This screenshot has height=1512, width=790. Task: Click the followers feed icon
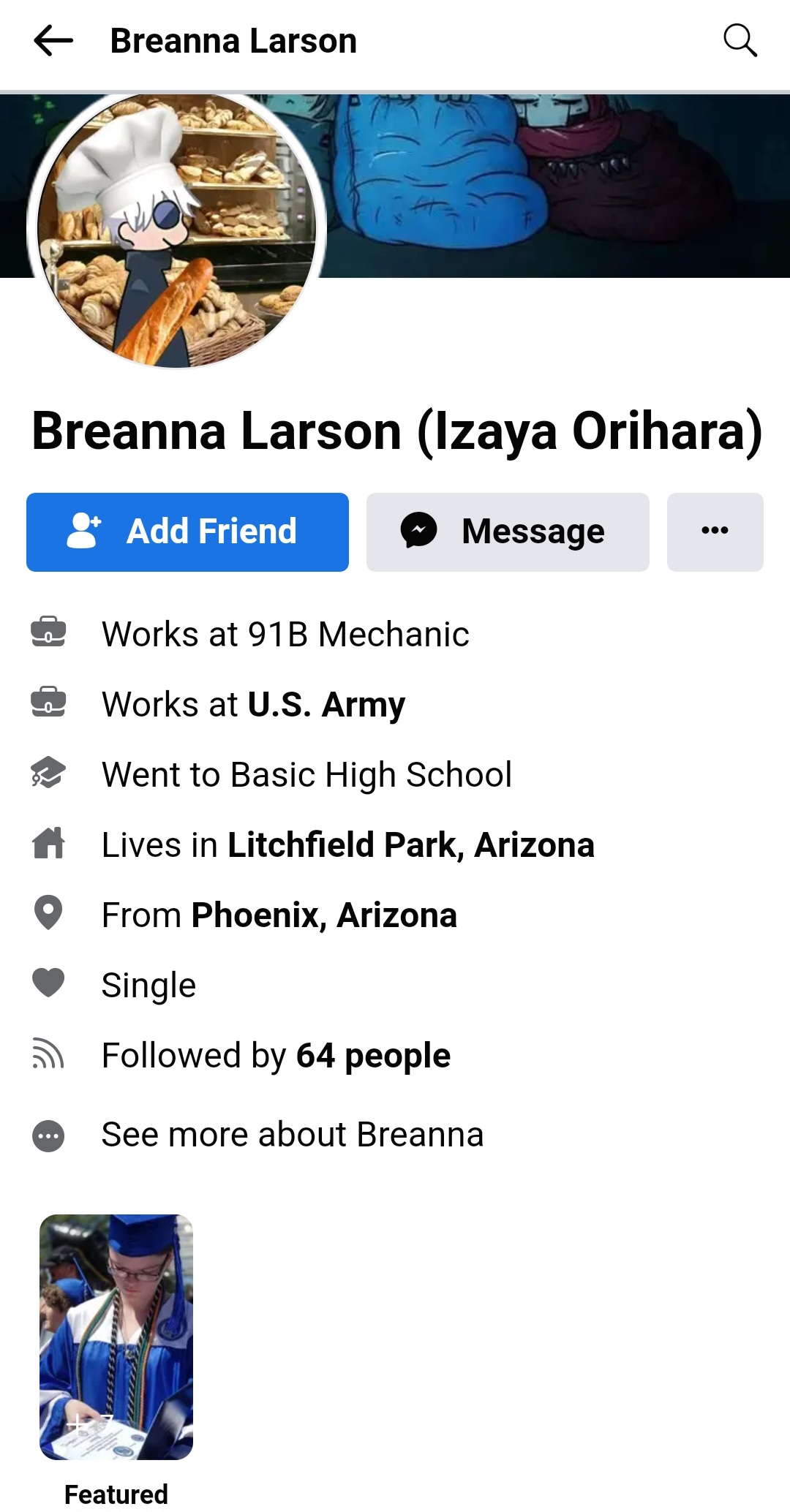click(48, 1055)
